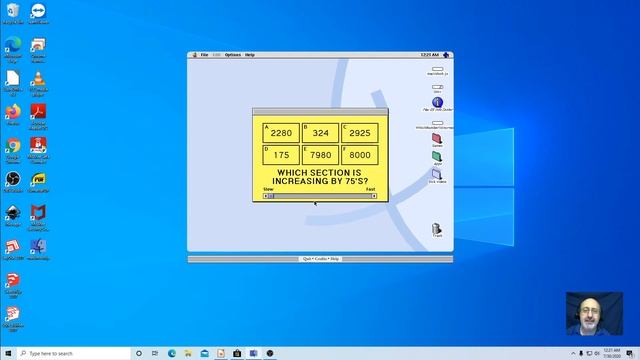Open the notification center icon
Screen dimensions: 640x360
click(630, 353)
